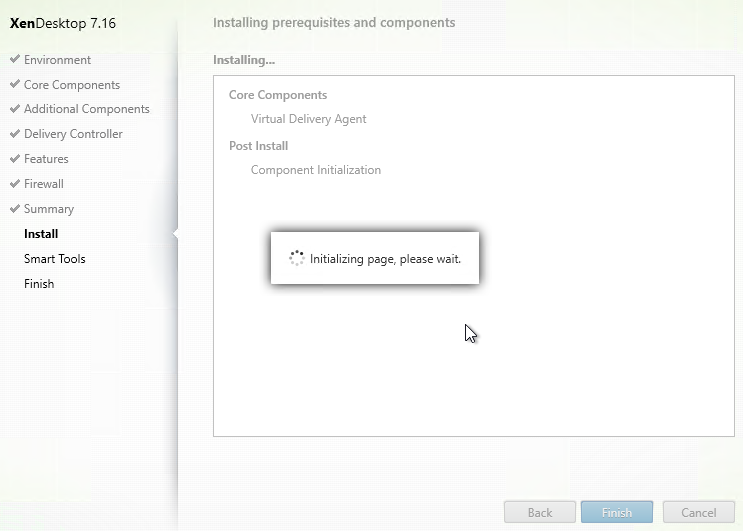Click the Installing... status text

244,60
